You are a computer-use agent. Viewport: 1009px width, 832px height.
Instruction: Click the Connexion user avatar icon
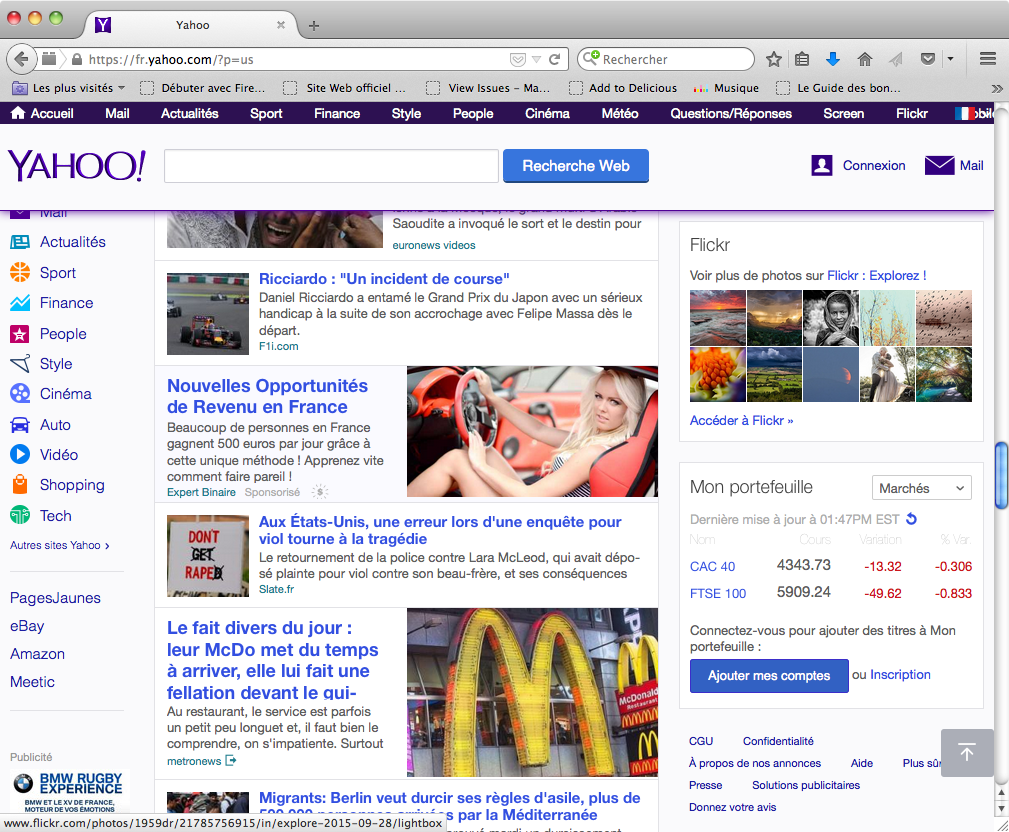(x=822, y=165)
